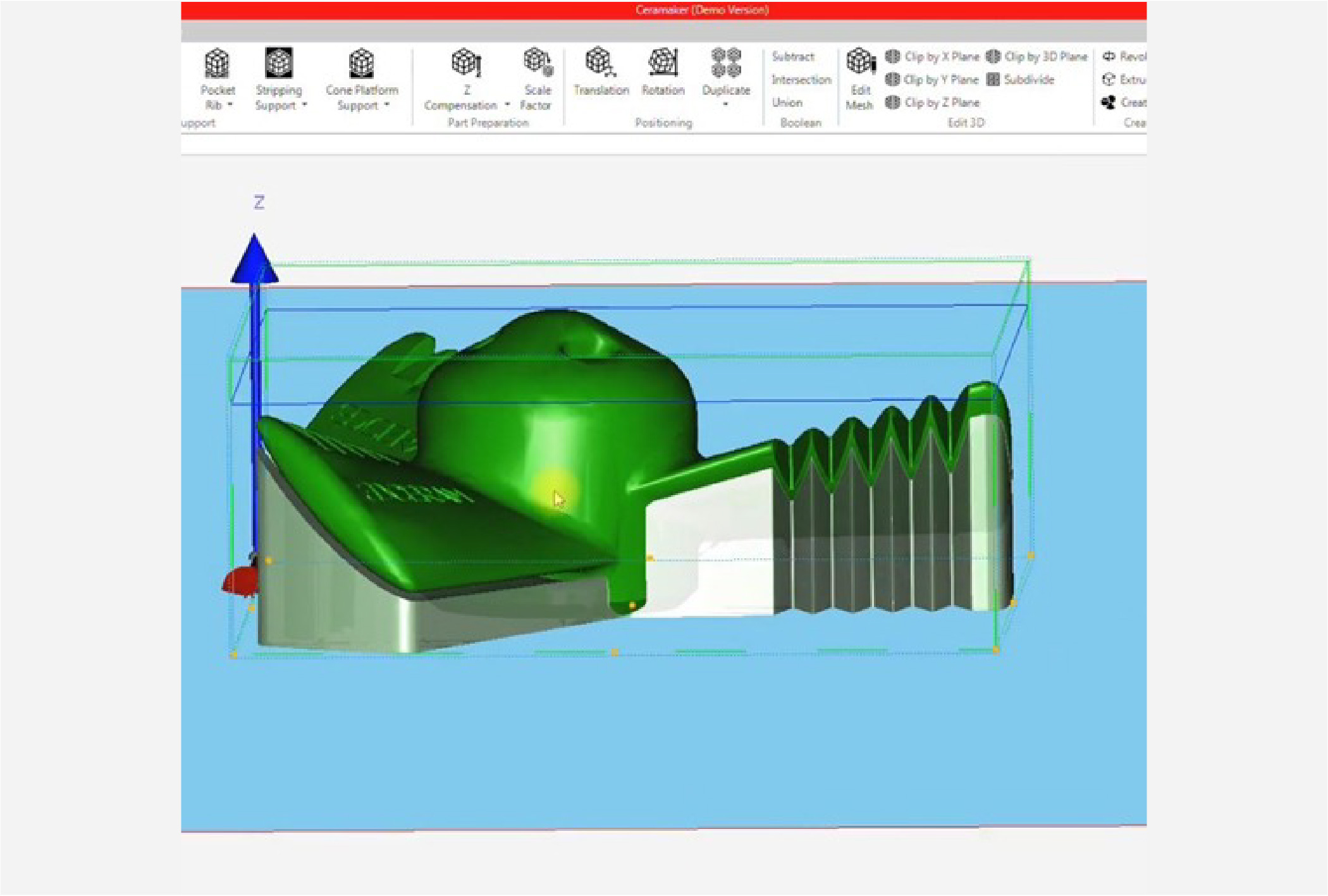Click the Duplicate parts icon
This screenshot has width=1328, height=896.
pos(725,64)
